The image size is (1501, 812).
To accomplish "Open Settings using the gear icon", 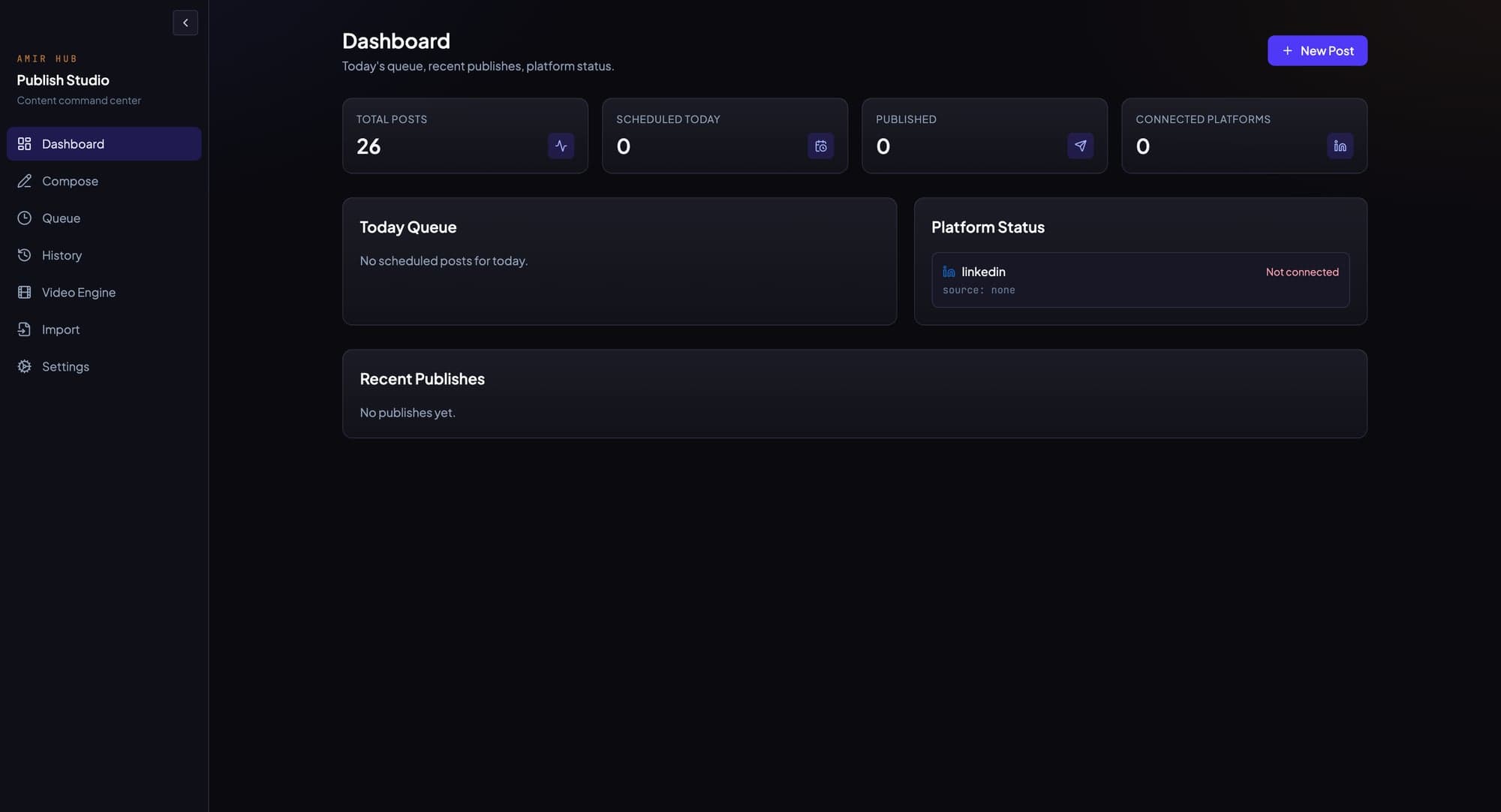I will click(23, 366).
